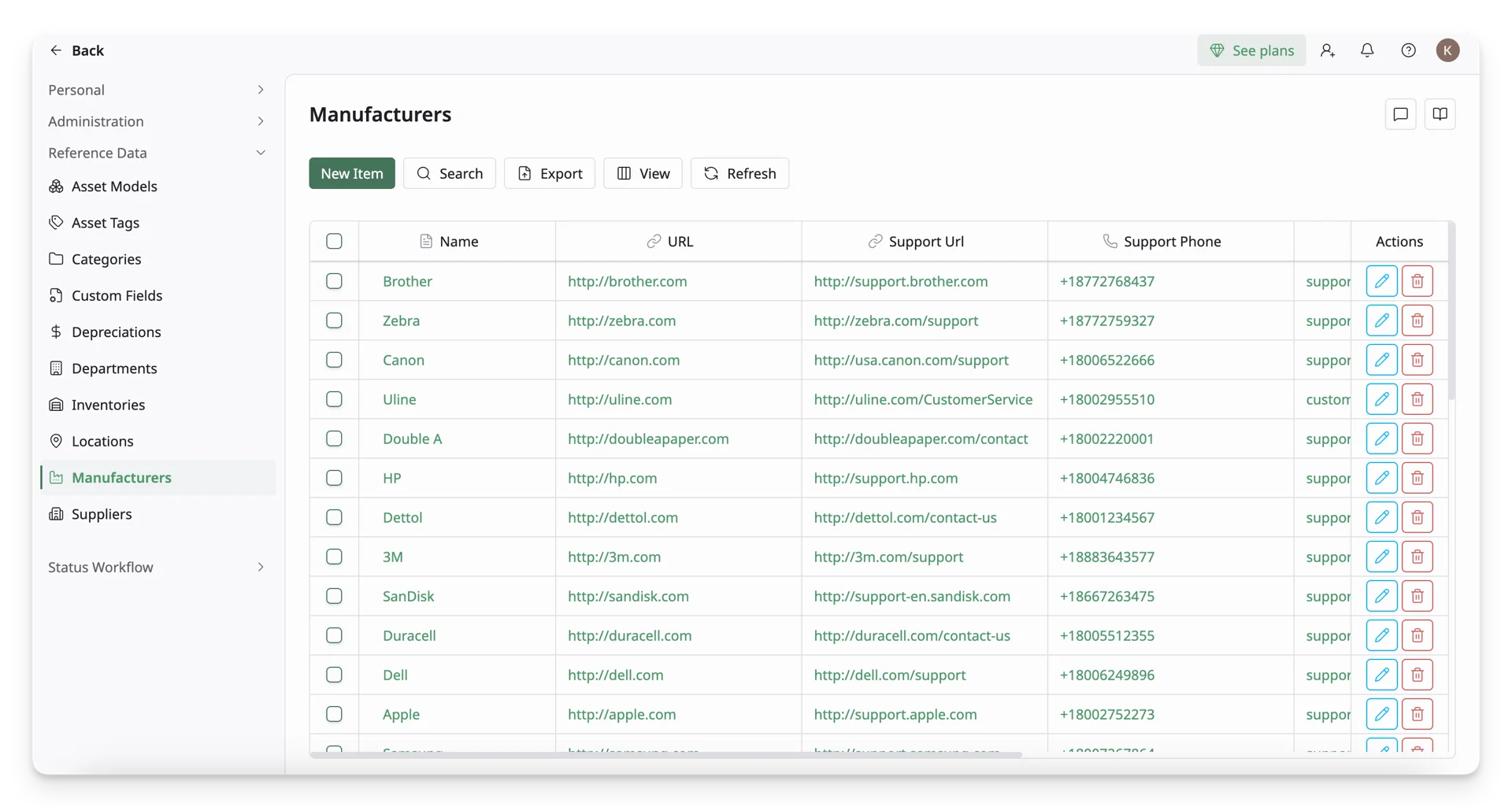Edit the Dell manufacturer entry
The width and height of the screenshot is (1512, 807).
(x=1381, y=675)
